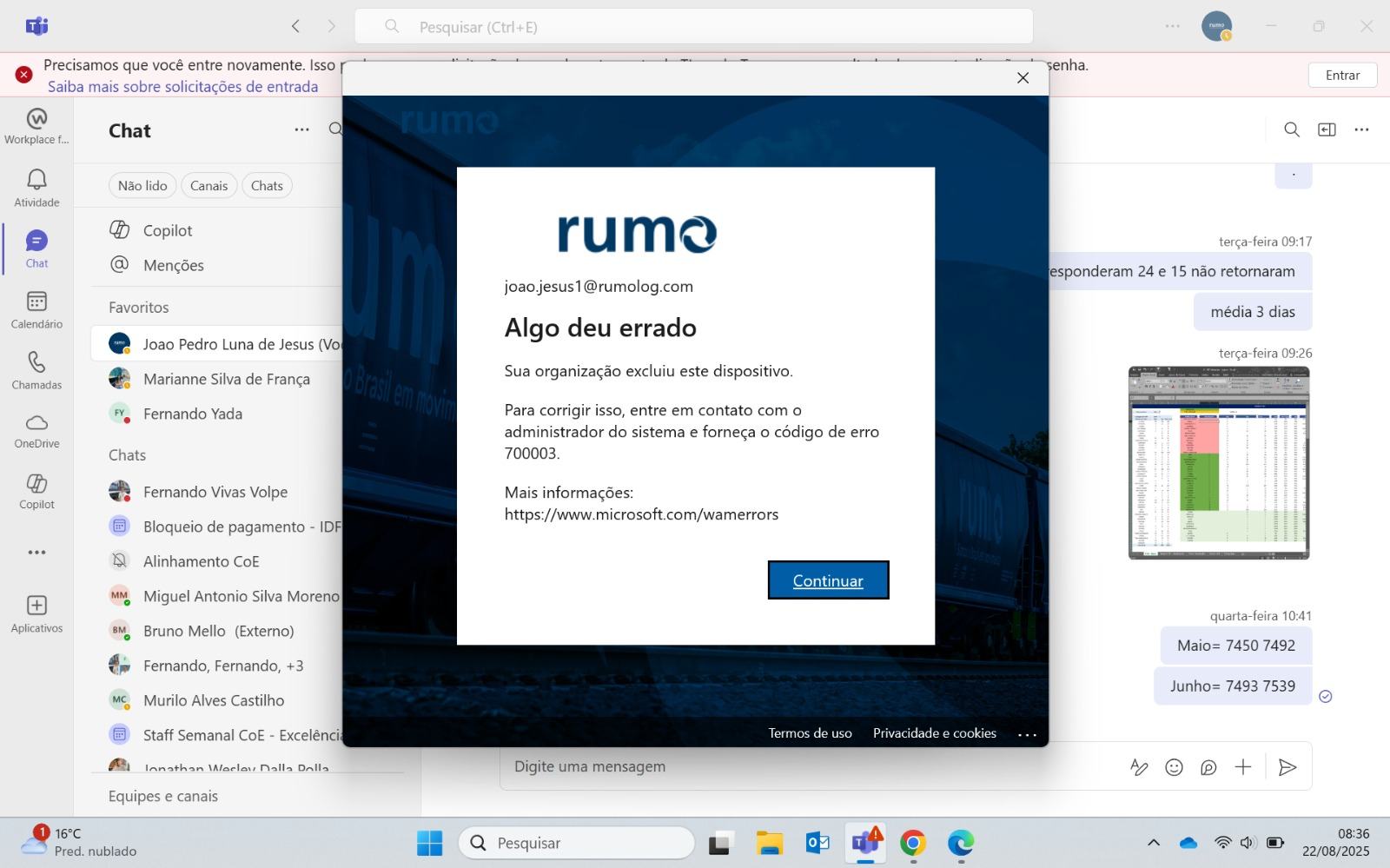Open Staff Semanal CoE chat

217,735
